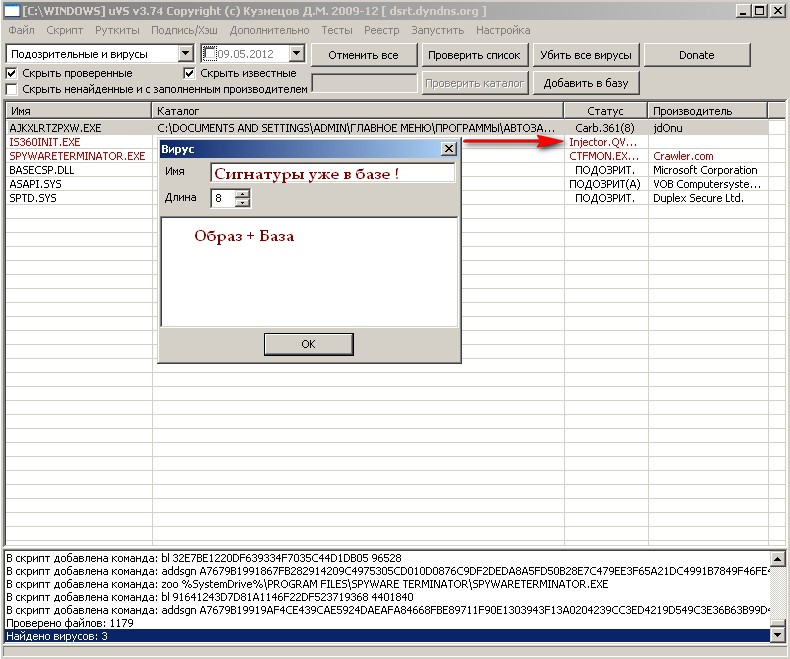Image resolution: width=790 pixels, height=659 pixels.
Task: Select the SPYWARETERMINATOR.EXE row in the list
Action: coord(77,156)
